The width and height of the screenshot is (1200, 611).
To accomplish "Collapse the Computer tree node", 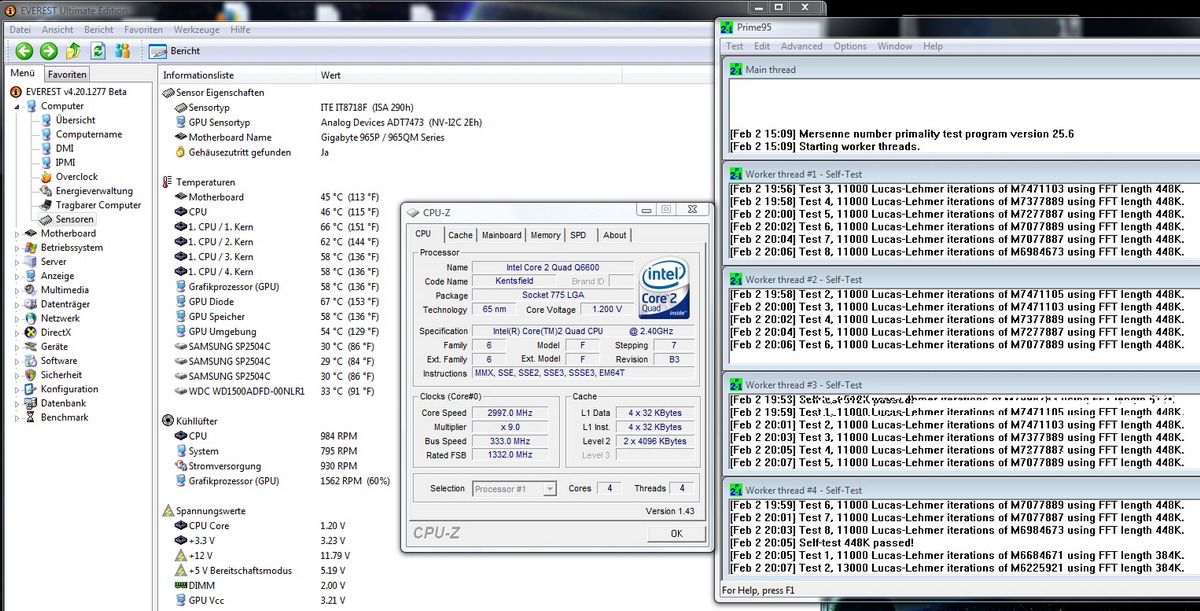I will point(17,106).
